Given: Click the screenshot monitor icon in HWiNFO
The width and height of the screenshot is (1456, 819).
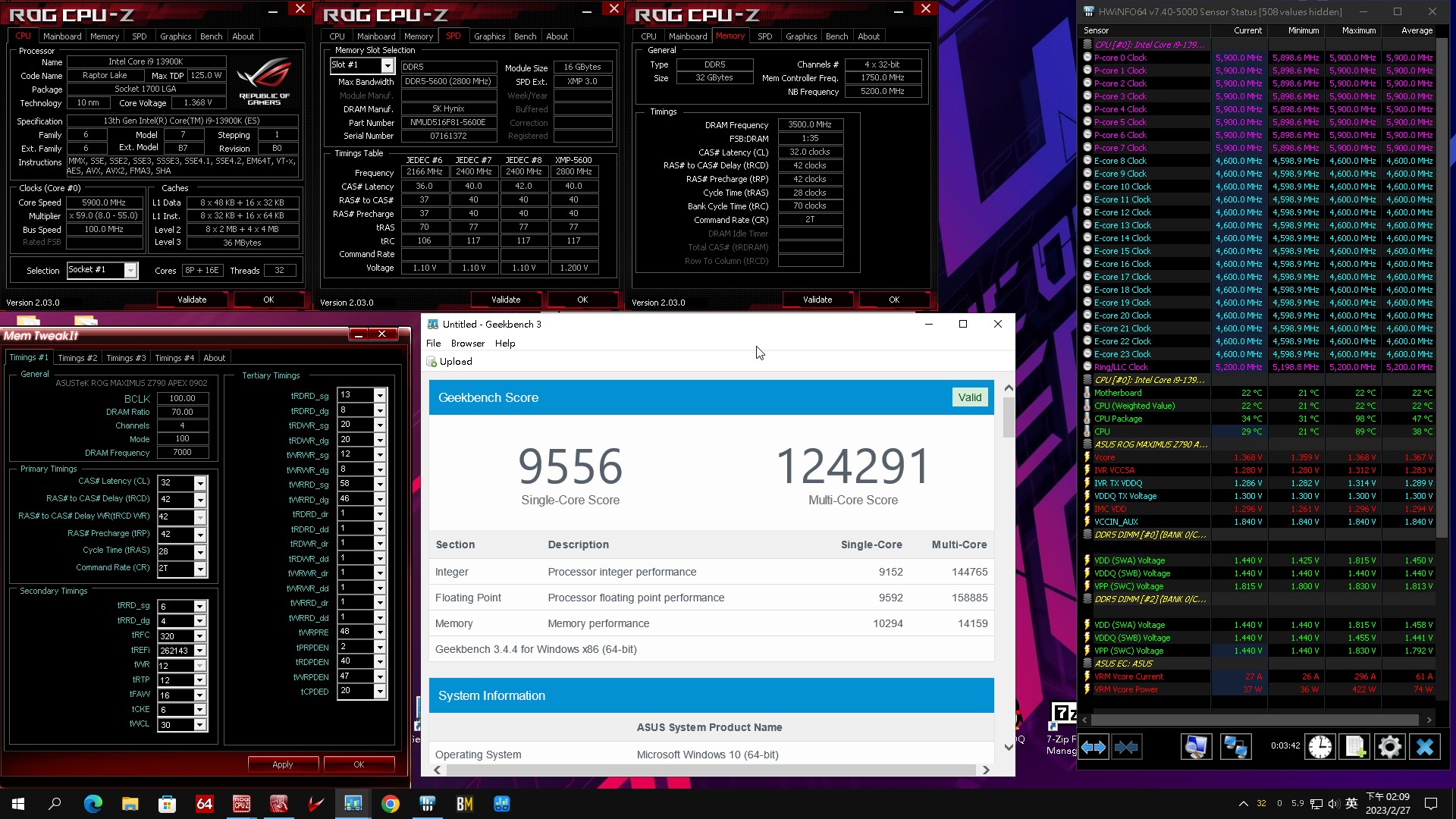Looking at the screenshot, I should click(1197, 747).
